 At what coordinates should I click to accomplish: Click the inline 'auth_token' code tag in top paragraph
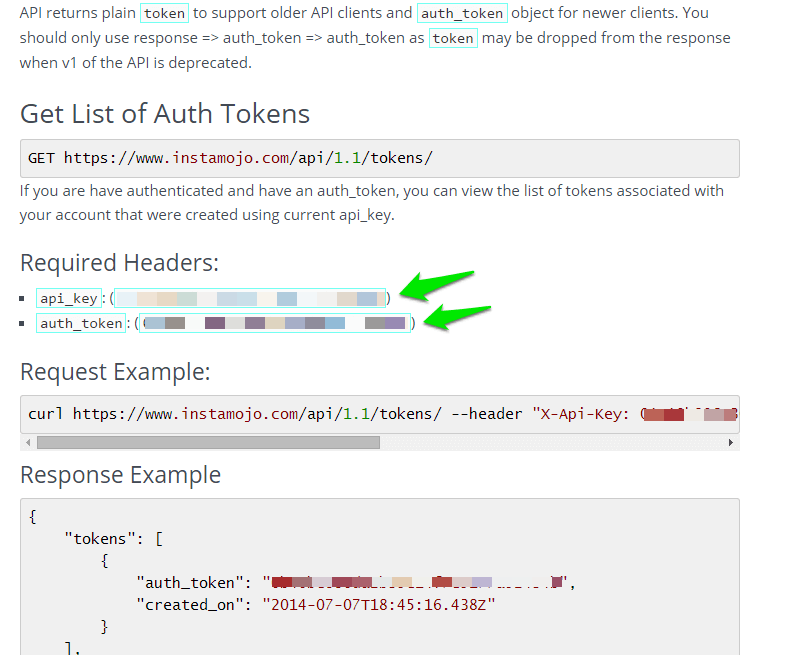pyautogui.click(x=462, y=13)
